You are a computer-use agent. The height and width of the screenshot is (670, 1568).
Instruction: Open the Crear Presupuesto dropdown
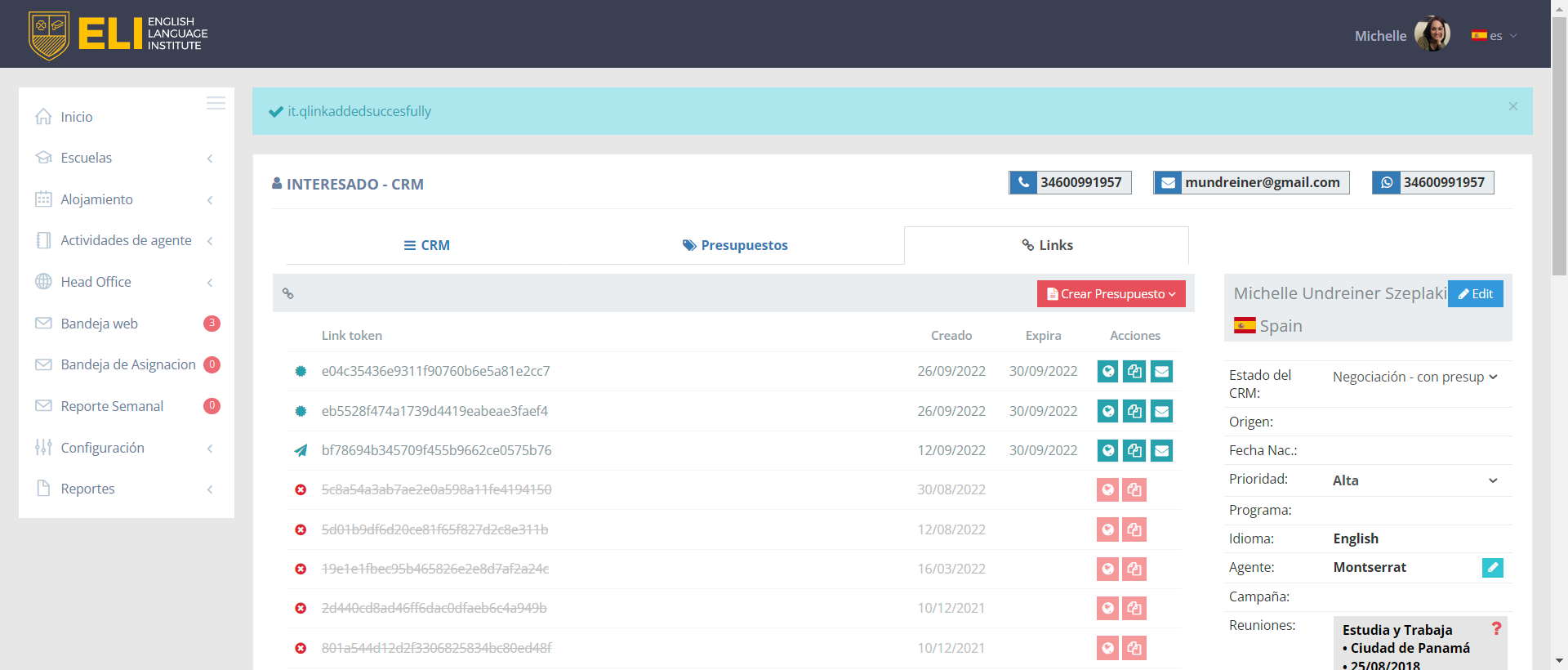pos(1111,294)
